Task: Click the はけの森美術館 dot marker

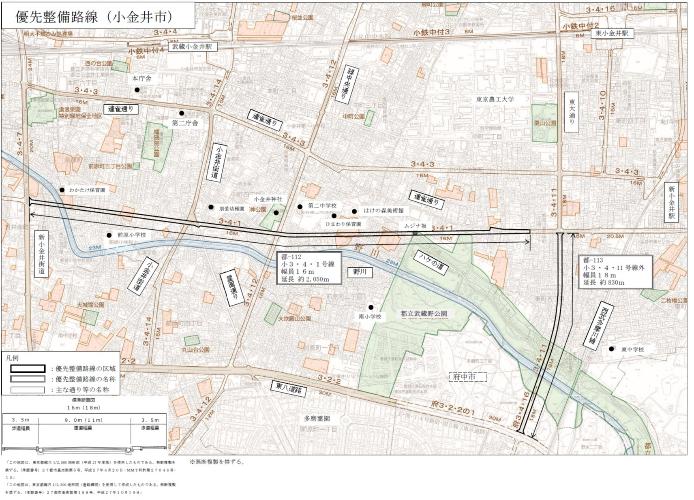Action: click(354, 213)
